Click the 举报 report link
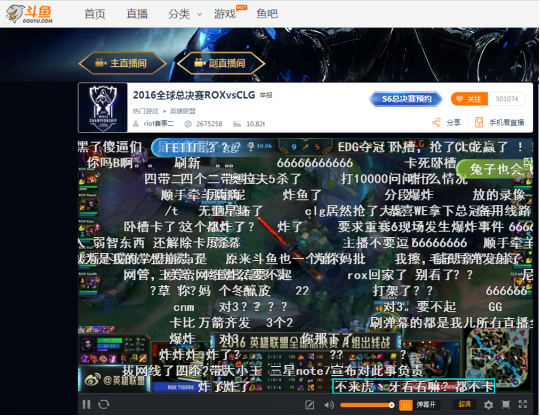540x416 pixels. point(266,95)
